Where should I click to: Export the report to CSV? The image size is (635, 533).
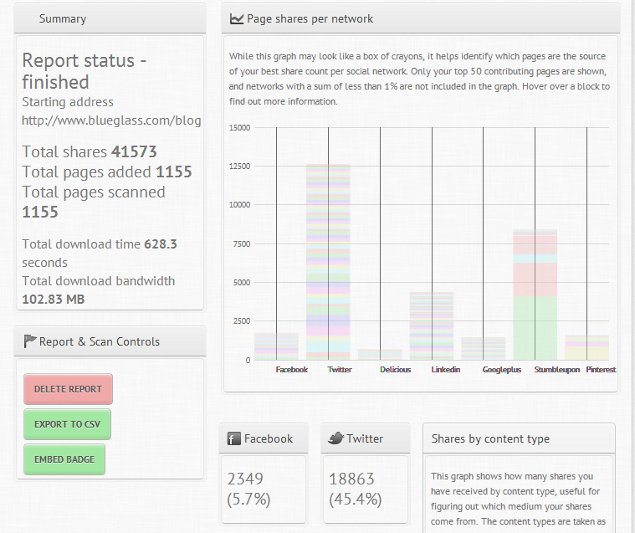tap(67, 424)
